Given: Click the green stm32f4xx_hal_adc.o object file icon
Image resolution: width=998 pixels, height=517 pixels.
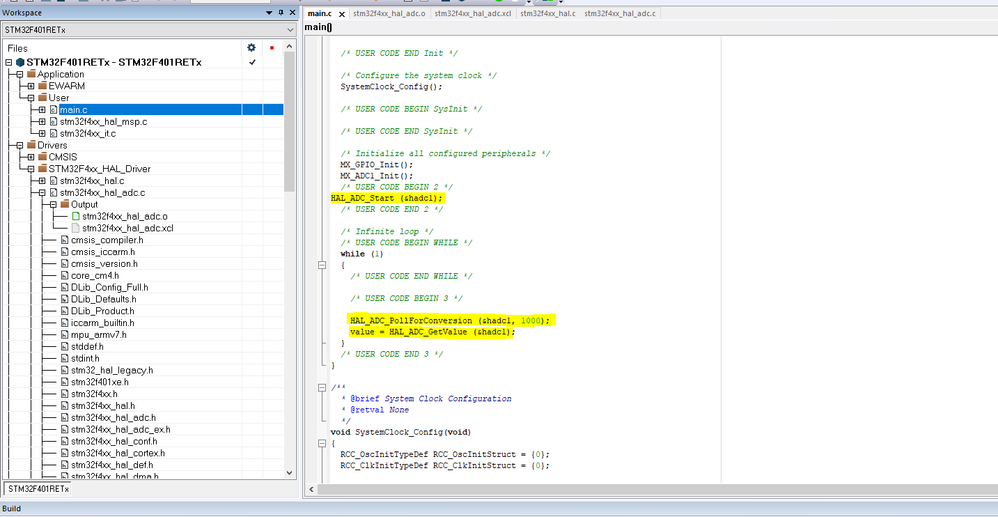Looking at the screenshot, I should [74, 216].
